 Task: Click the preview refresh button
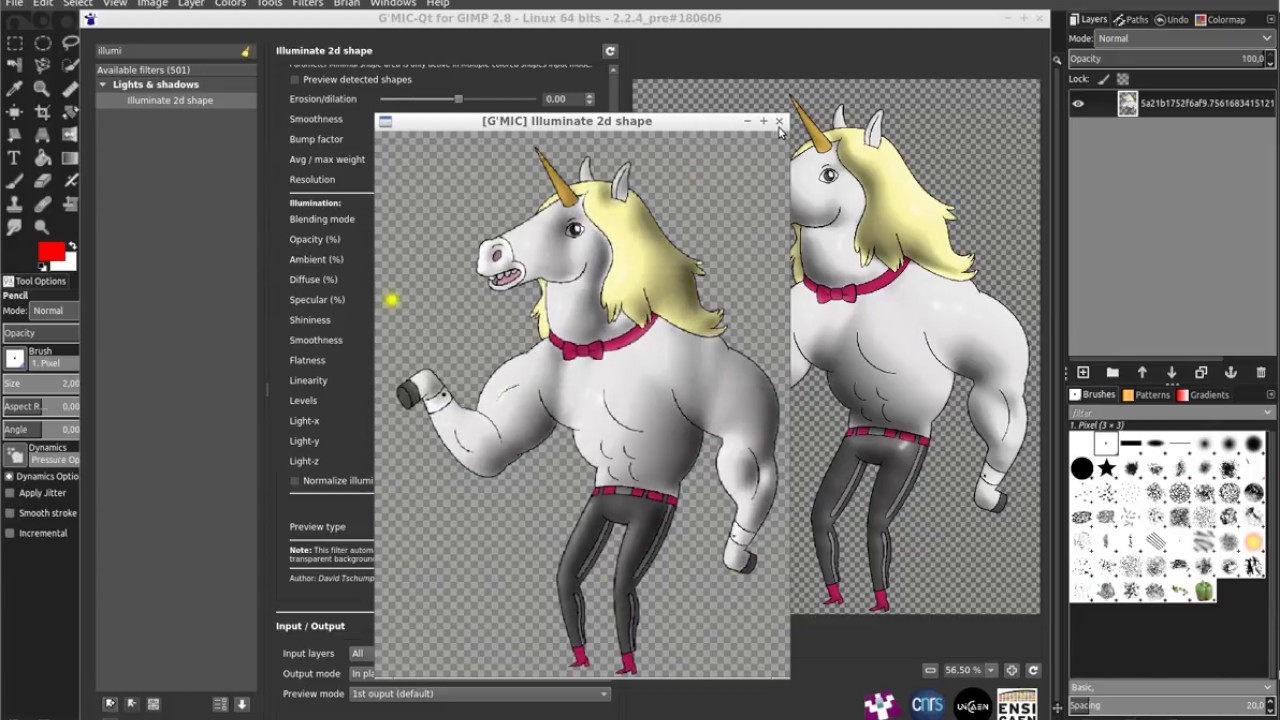pyautogui.click(x=1033, y=670)
